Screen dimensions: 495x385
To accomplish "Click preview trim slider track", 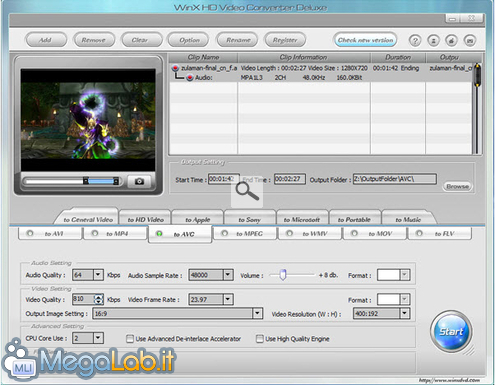I will (x=72, y=181).
